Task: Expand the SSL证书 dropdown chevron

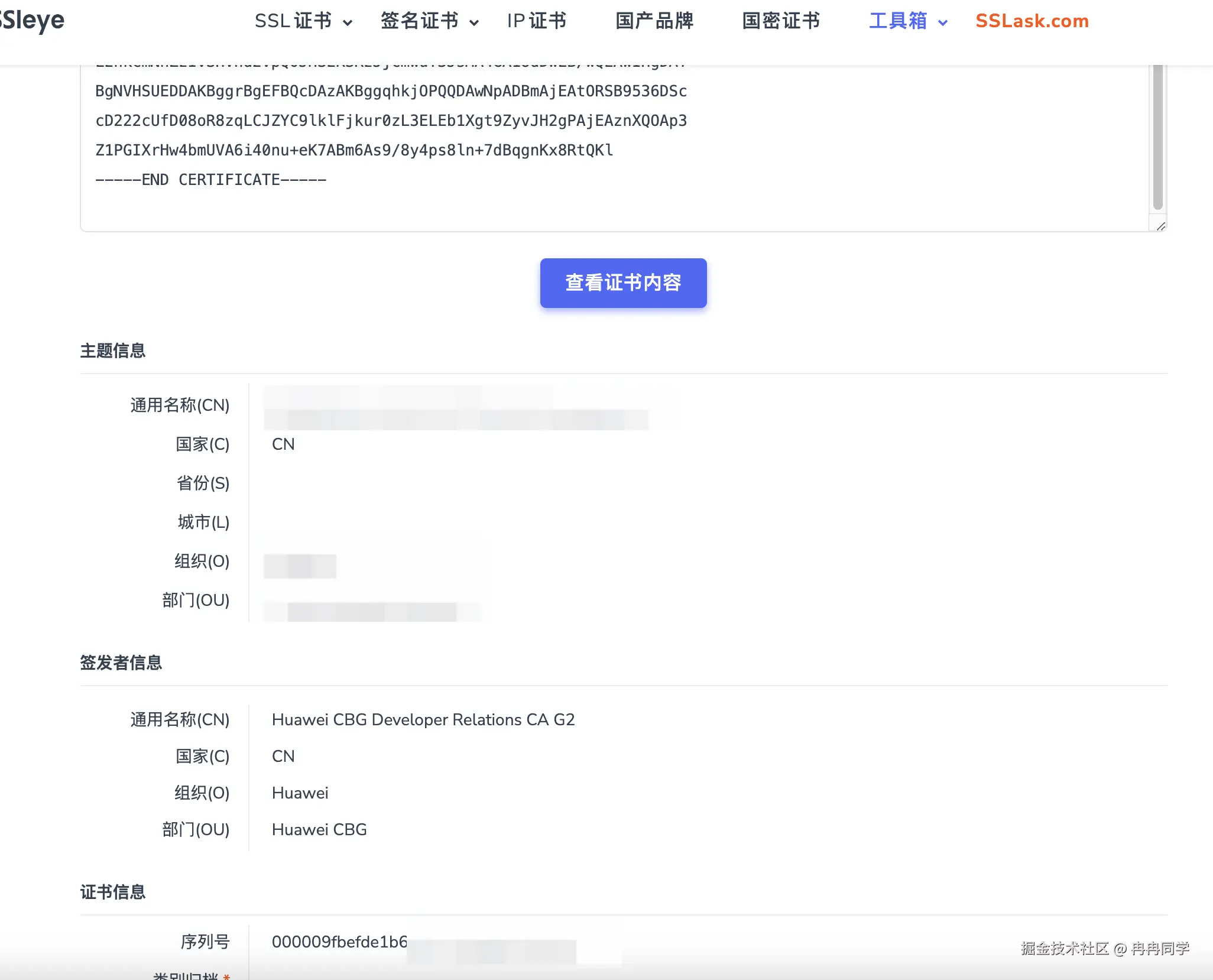Action: click(348, 22)
